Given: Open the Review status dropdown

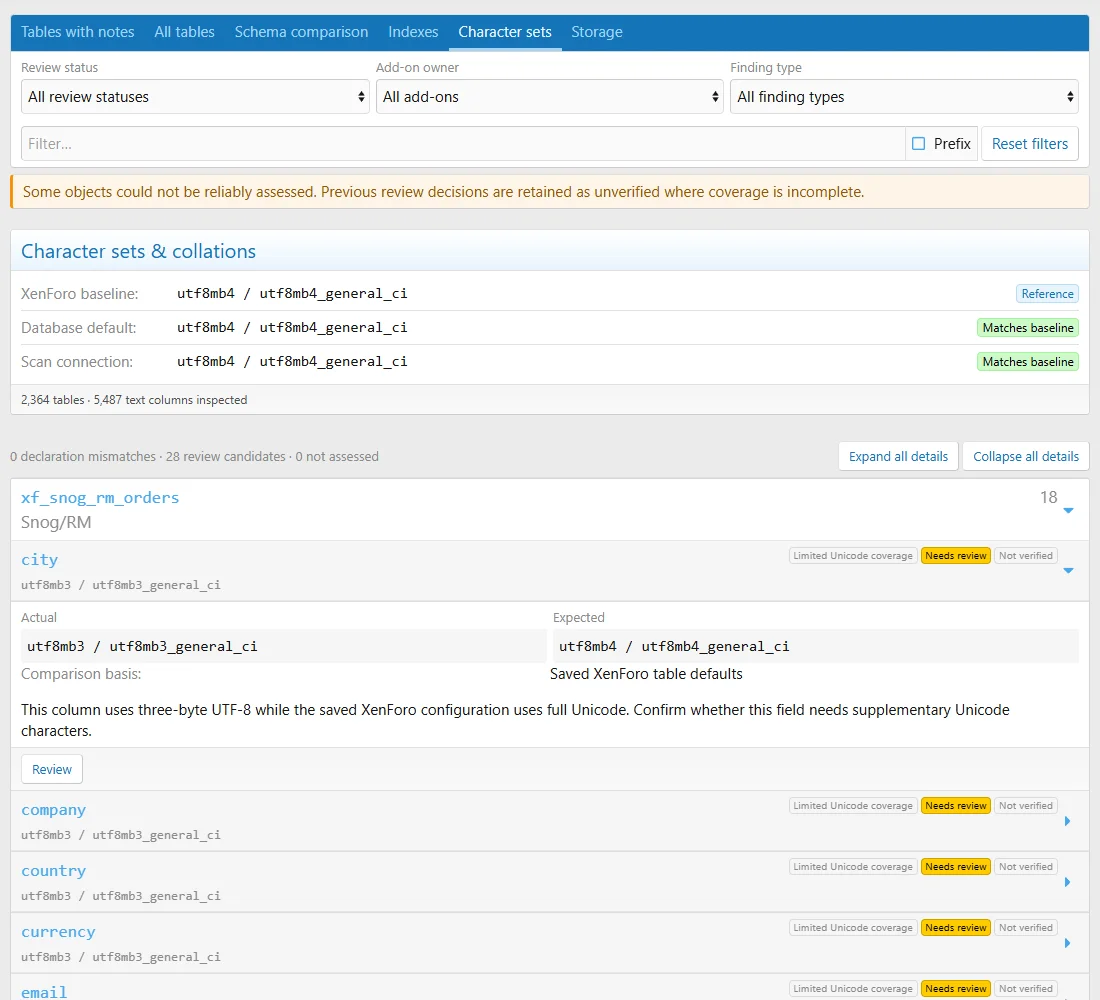Looking at the screenshot, I should point(195,97).
